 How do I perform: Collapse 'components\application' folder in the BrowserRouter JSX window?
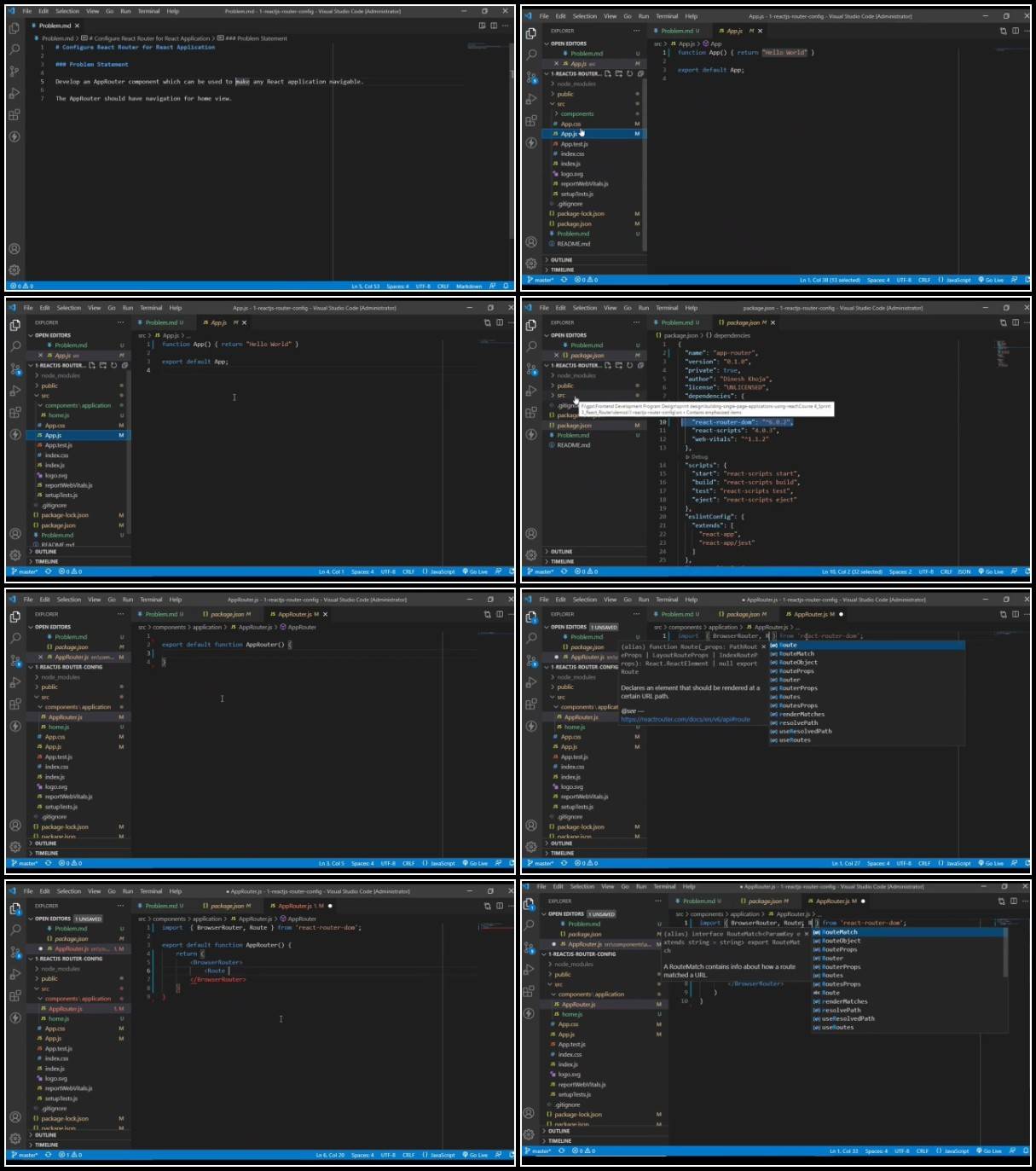click(77, 999)
